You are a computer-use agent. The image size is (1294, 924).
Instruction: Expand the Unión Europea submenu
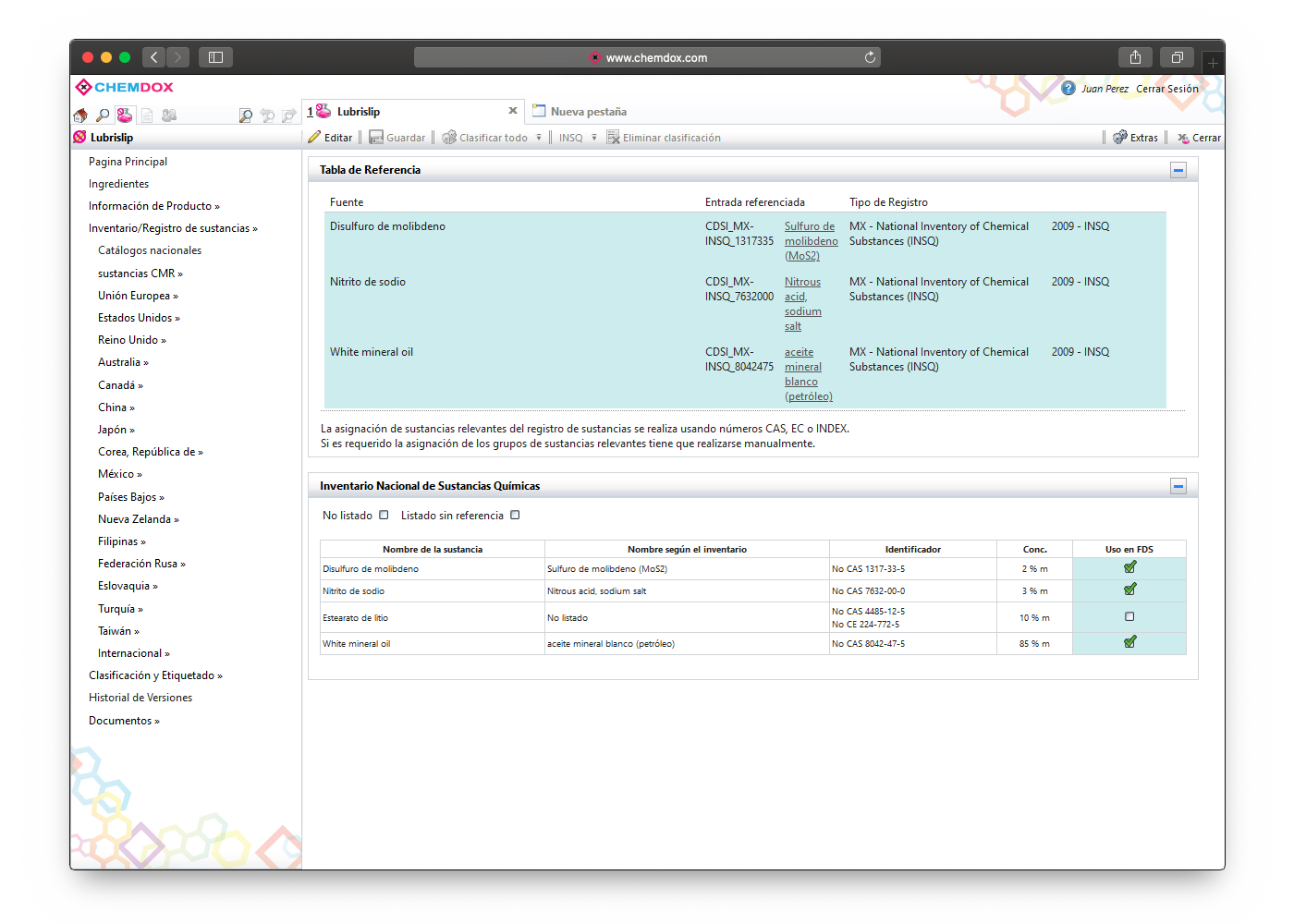click(138, 296)
